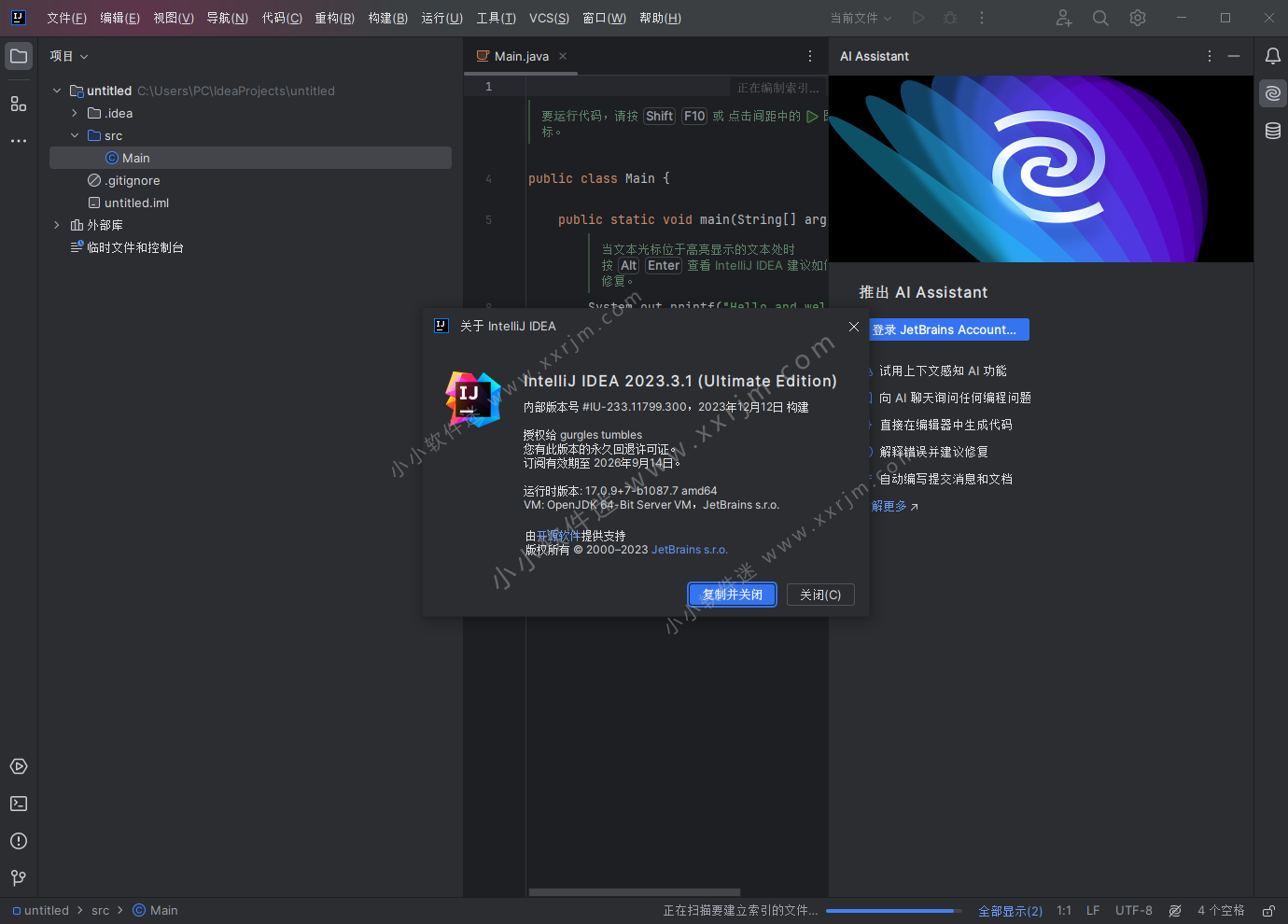Click the indexing progress bar in status bar

point(893,911)
